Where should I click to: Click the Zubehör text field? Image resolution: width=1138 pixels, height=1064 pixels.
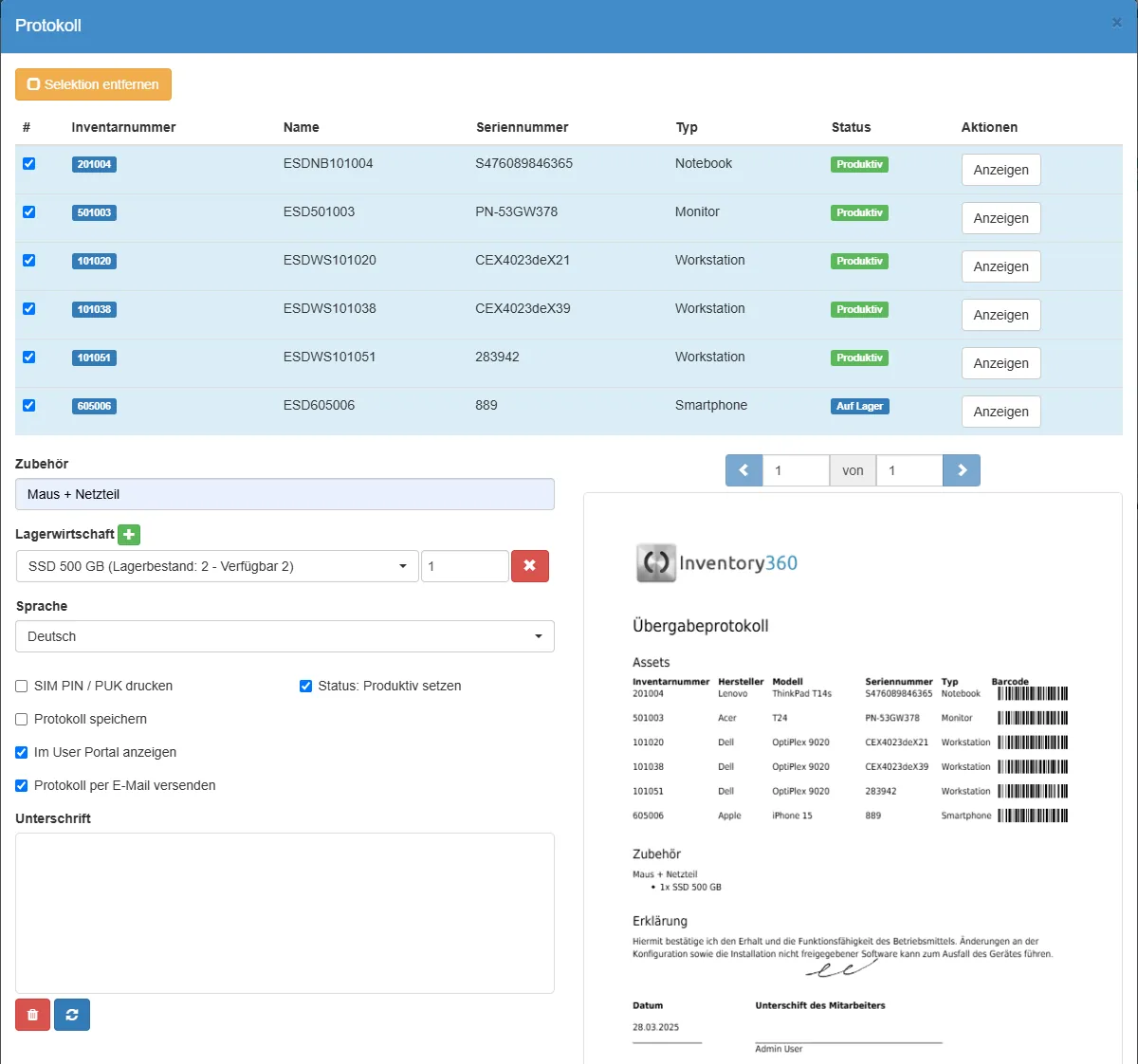tap(284, 494)
